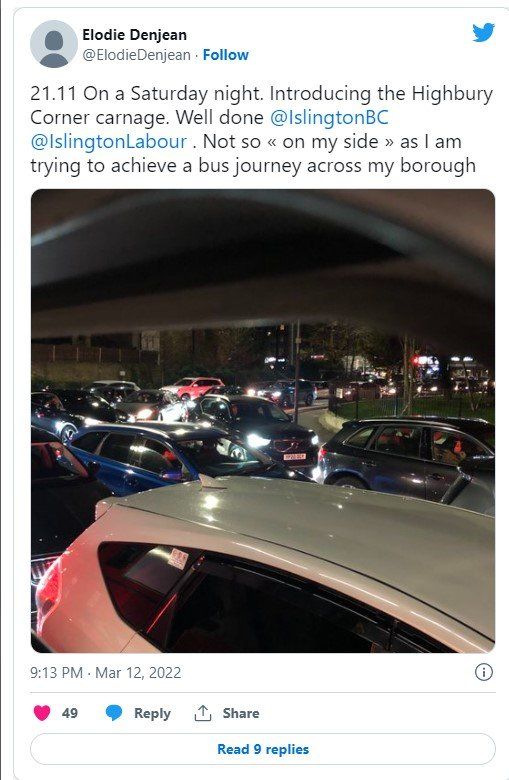
Task: Click the Reply text label
Action: (x=152, y=713)
